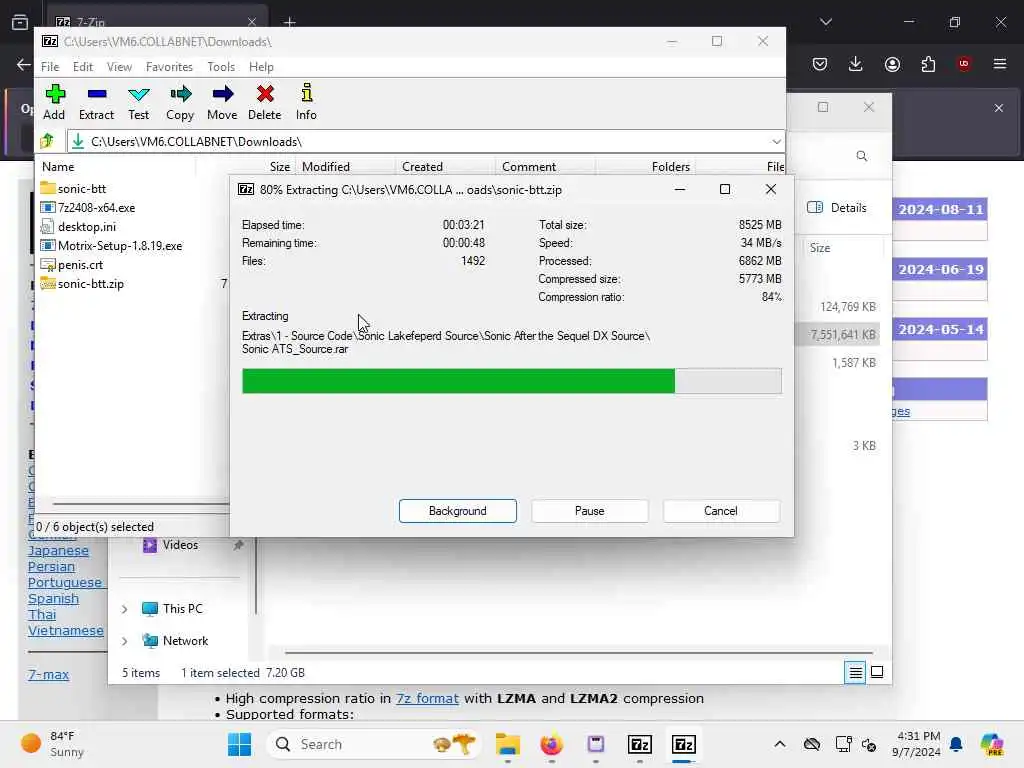1024x768 pixels.
Task: Select the sonic-btt folder
Action: pyautogui.click(x=82, y=189)
